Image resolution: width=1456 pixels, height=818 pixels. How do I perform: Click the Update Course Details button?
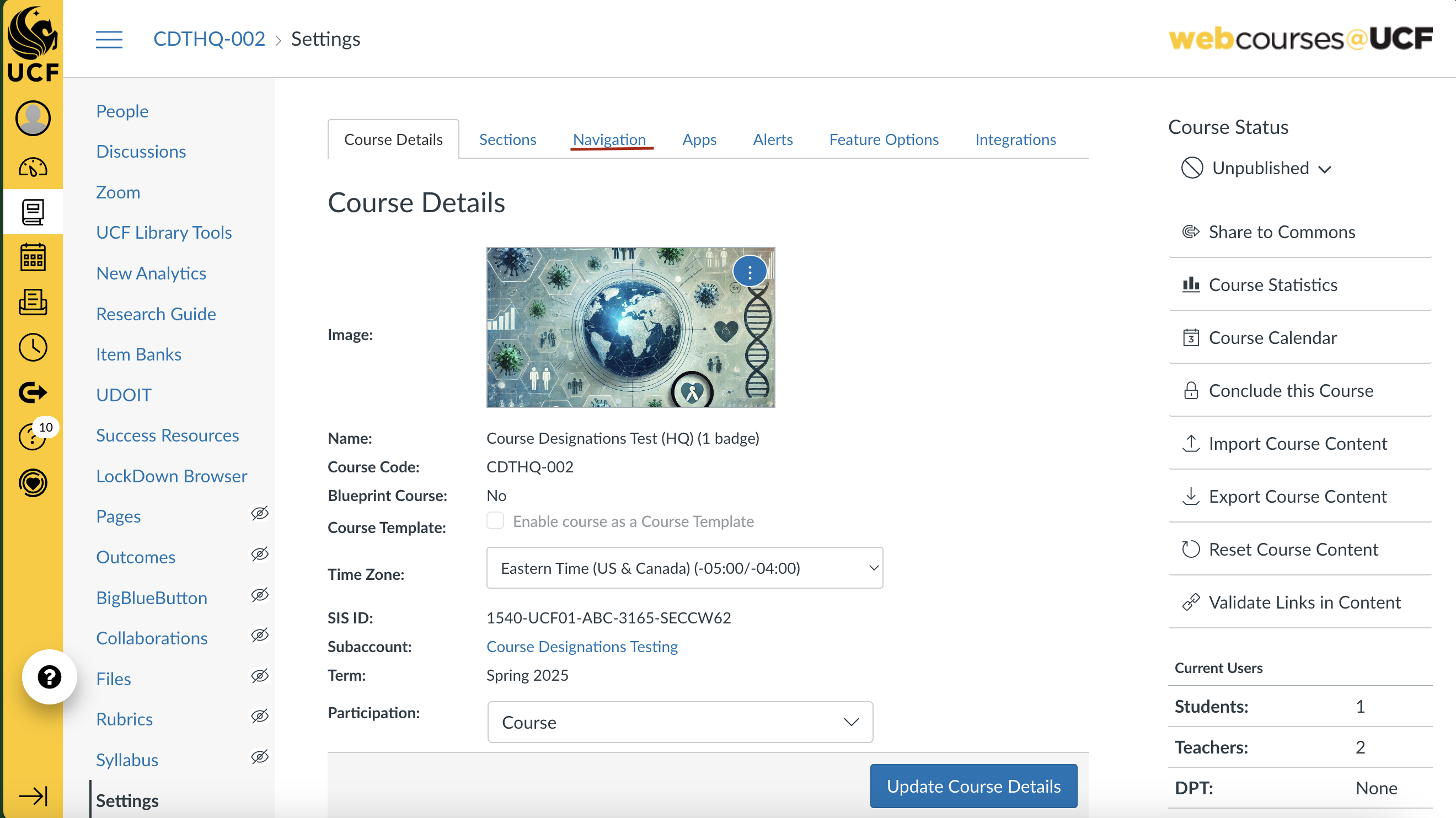coord(973,786)
